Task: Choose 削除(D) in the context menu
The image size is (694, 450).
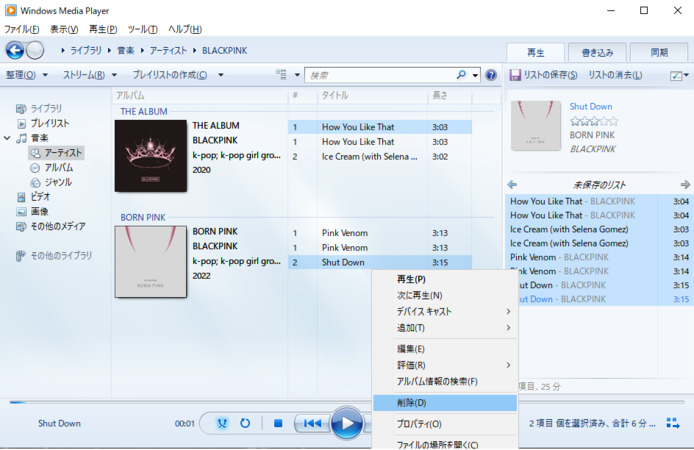Action: (x=445, y=403)
